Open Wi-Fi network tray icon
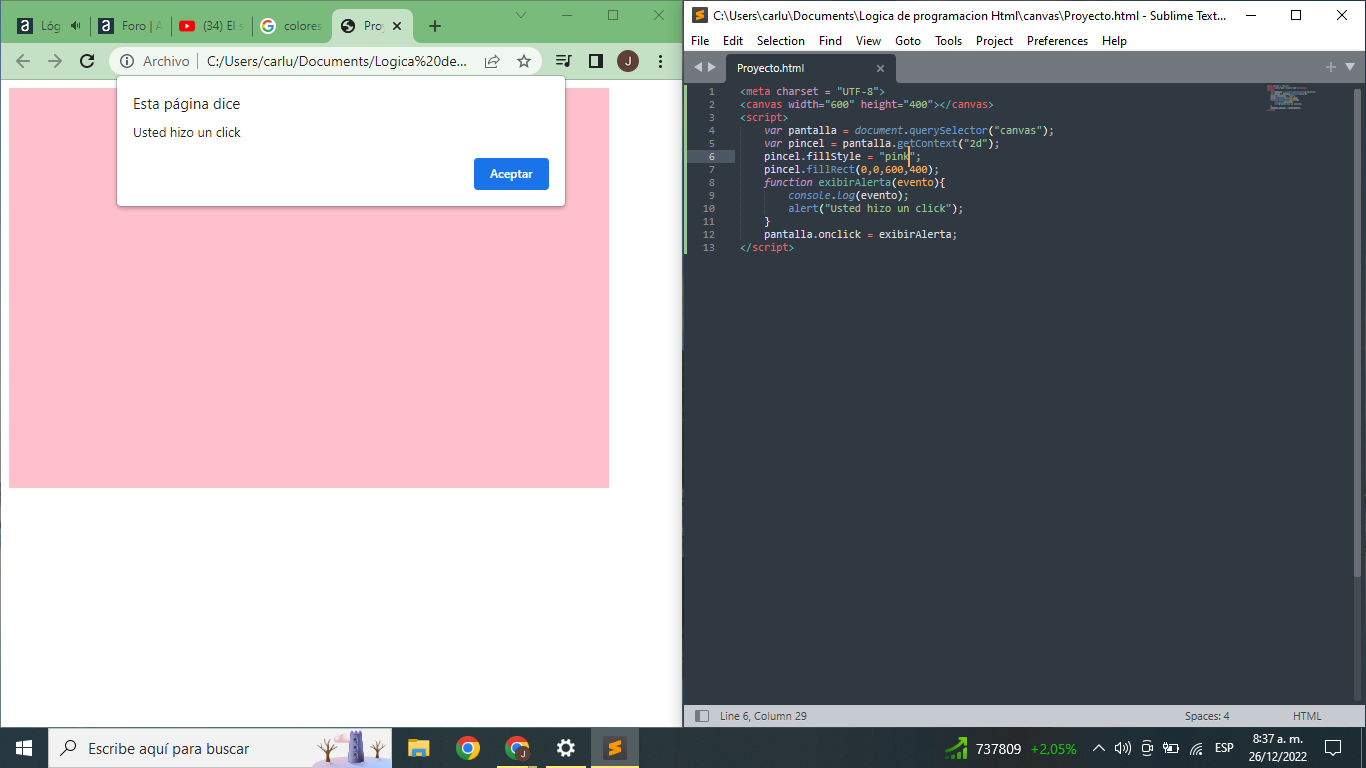 point(1196,748)
